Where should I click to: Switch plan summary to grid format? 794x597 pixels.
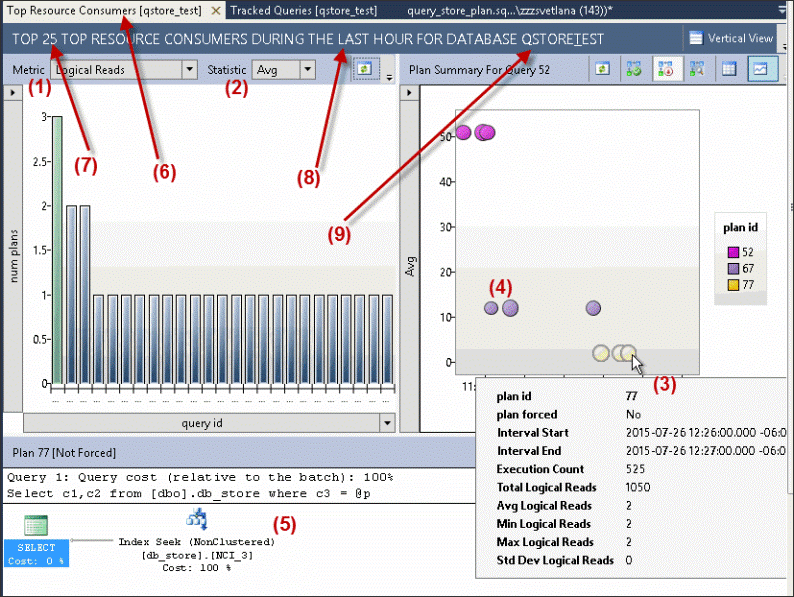point(729,69)
